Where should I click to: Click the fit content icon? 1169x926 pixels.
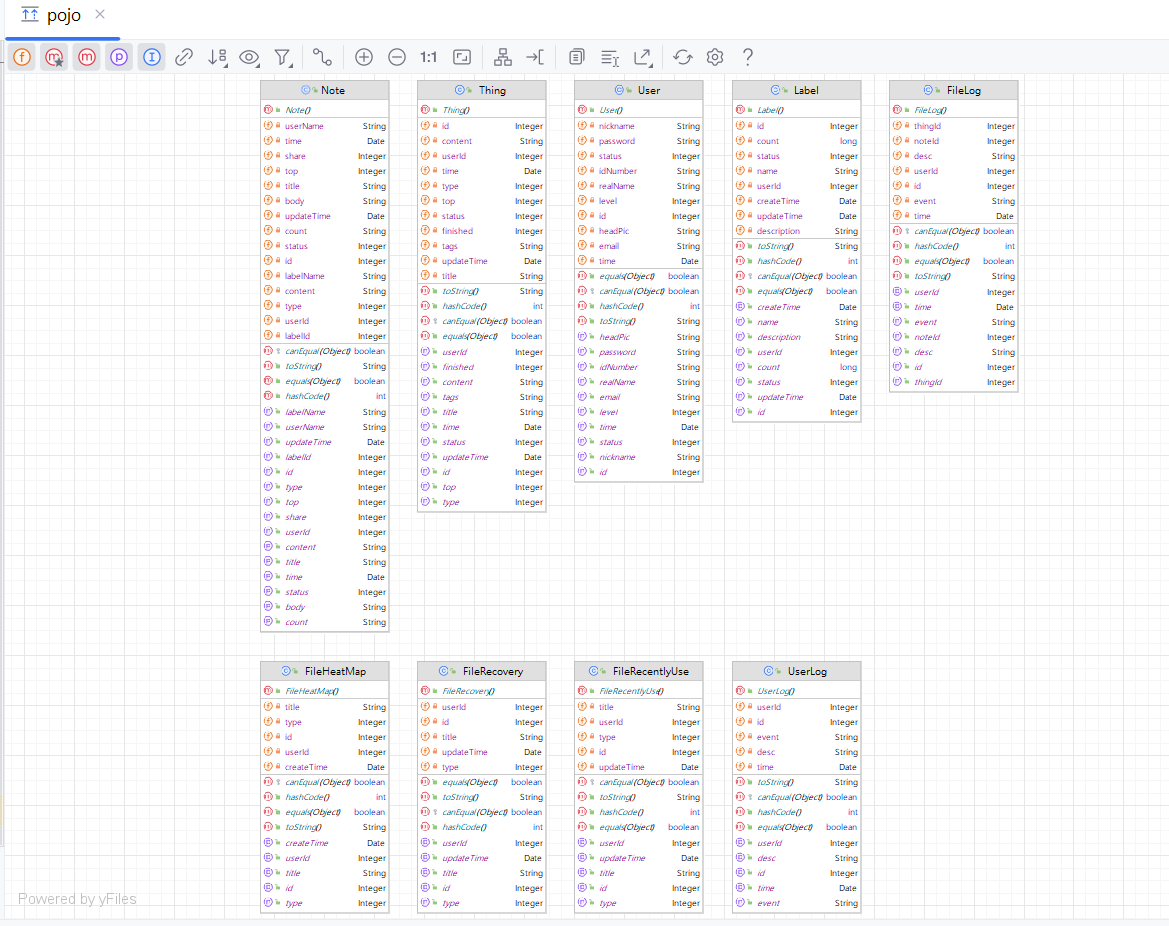point(462,57)
